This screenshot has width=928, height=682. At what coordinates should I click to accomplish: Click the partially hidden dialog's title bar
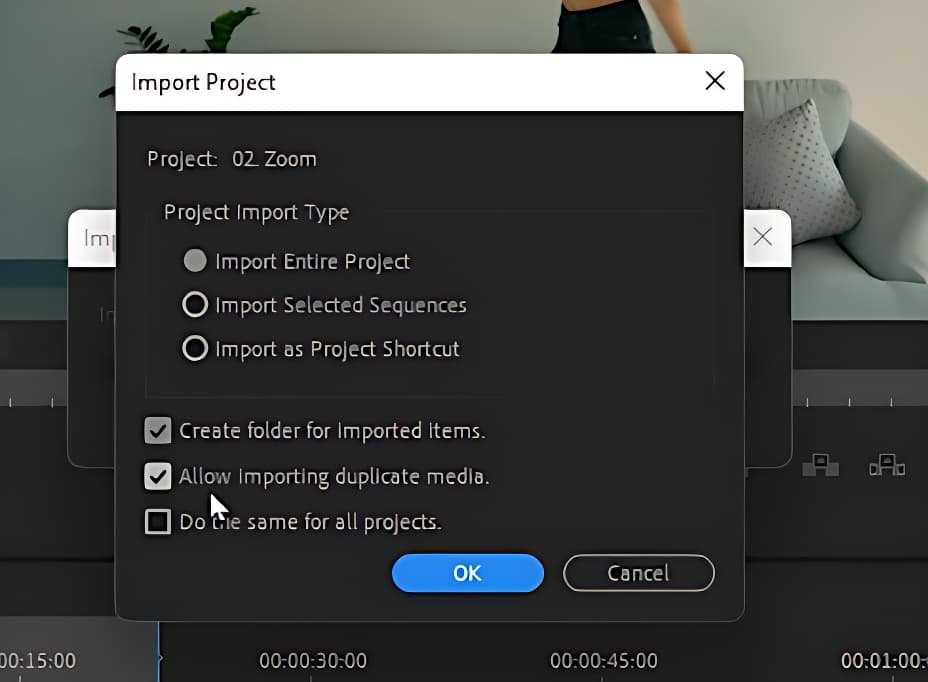[92, 238]
